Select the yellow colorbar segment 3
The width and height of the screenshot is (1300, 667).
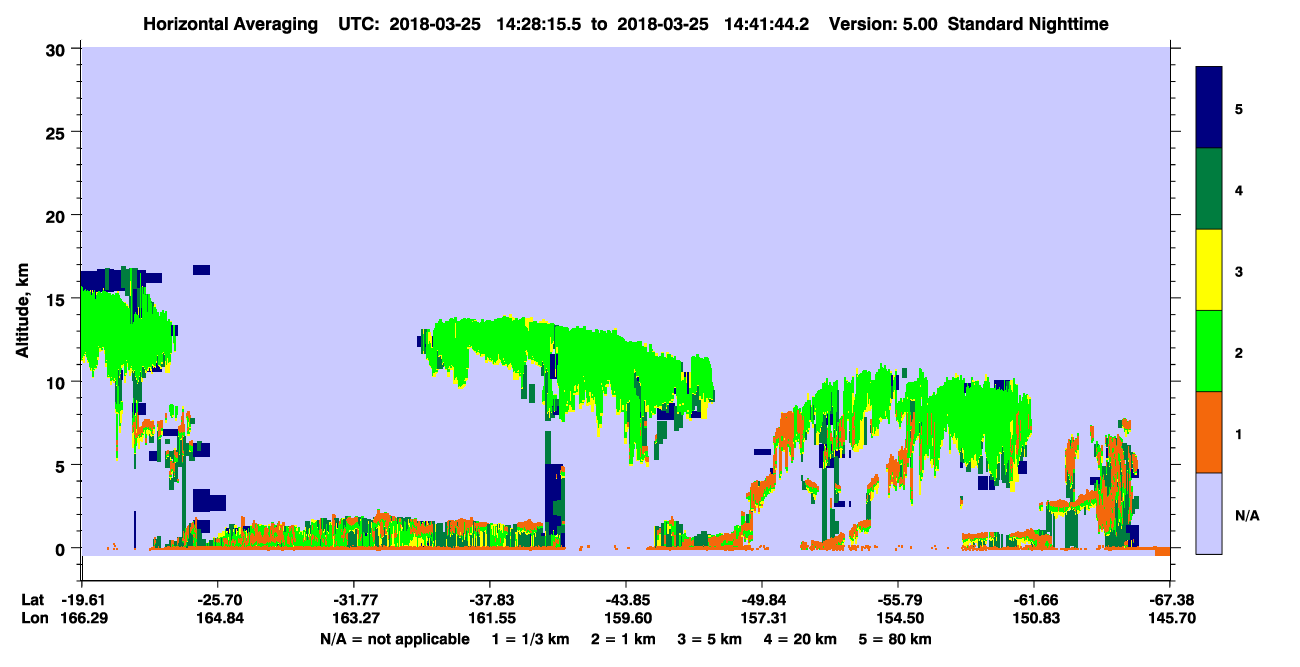click(x=1209, y=270)
